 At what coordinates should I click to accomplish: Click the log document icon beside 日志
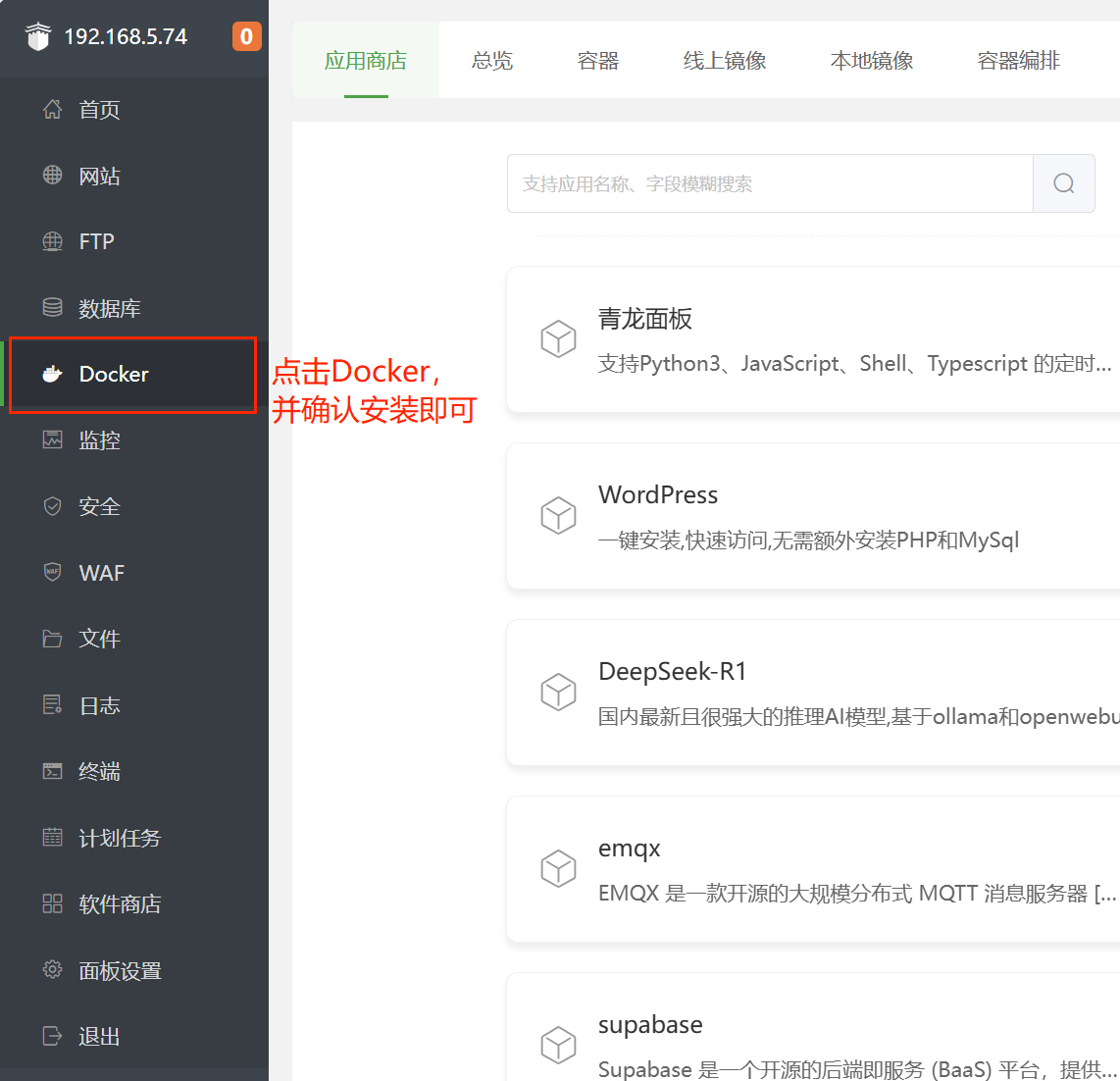[x=52, y=704]
